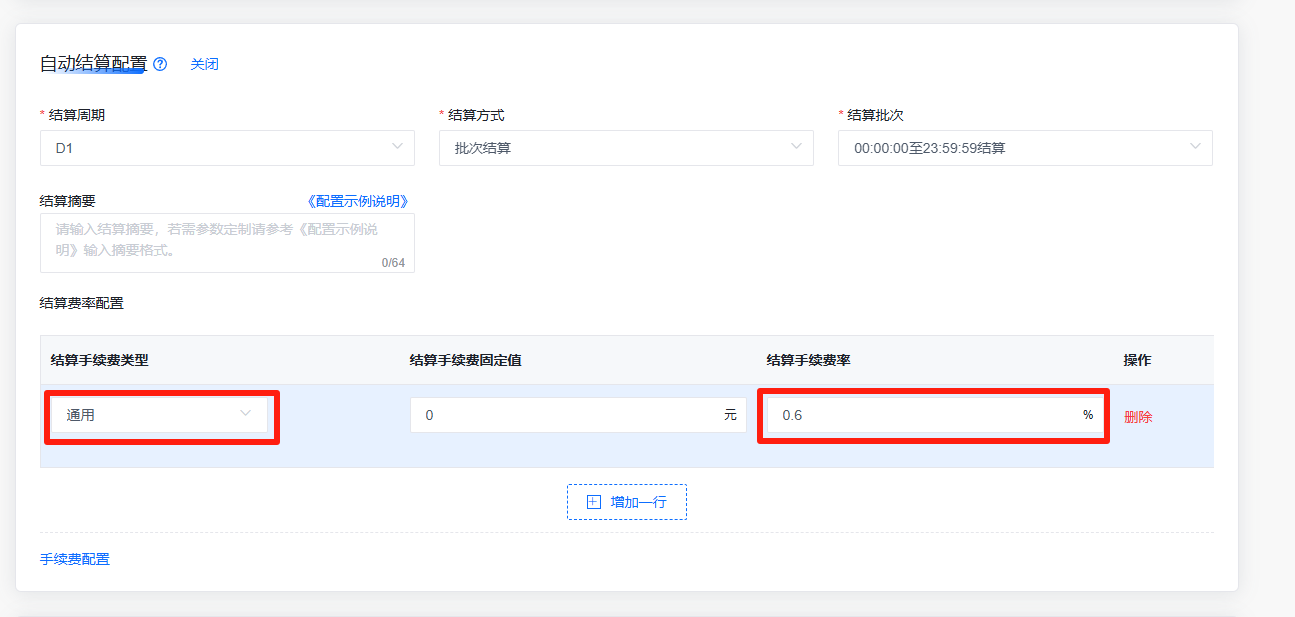Click 删除 in the fee row
Image resolution: width=1295 pixels, height=617 pixels.
point(1138,417)
